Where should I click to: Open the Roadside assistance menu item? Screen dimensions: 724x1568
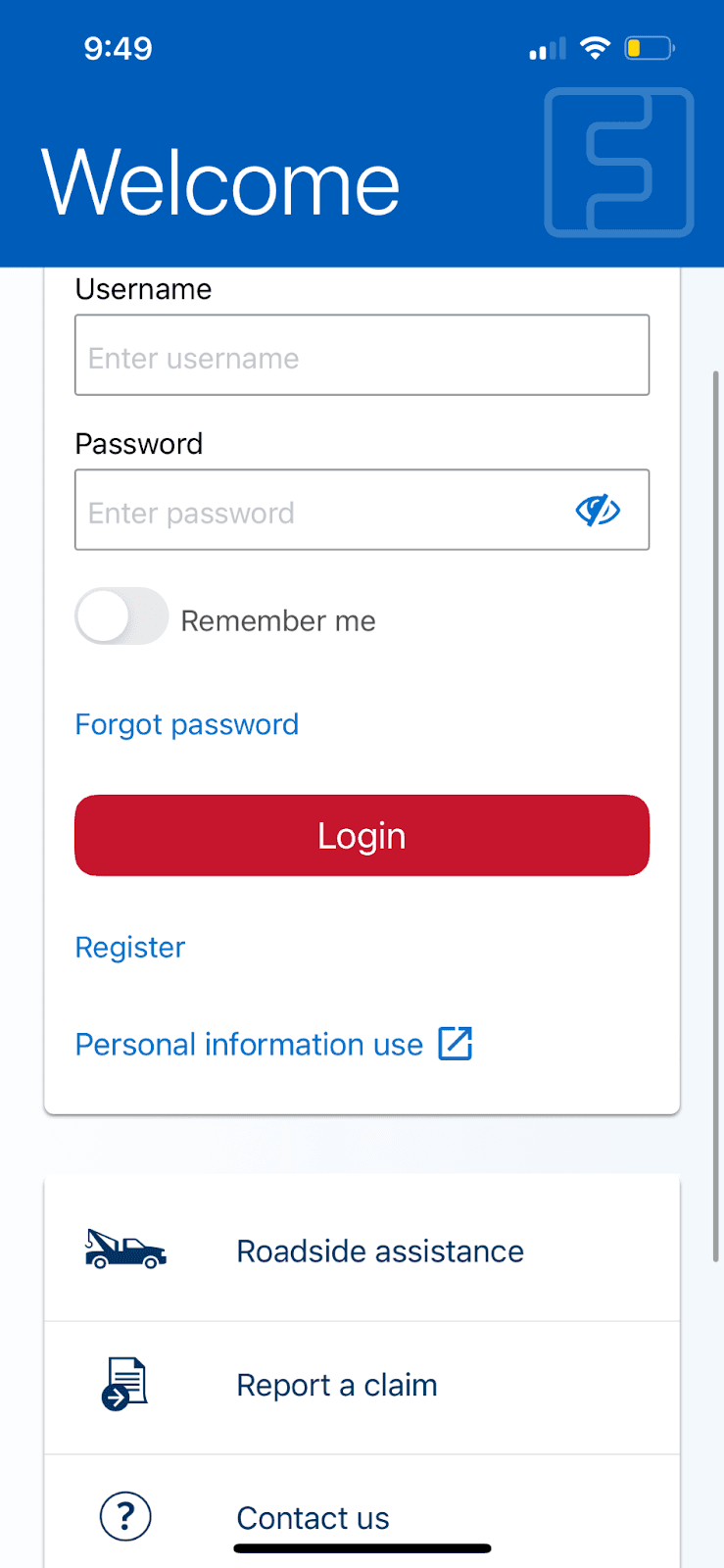[380, 1250]
